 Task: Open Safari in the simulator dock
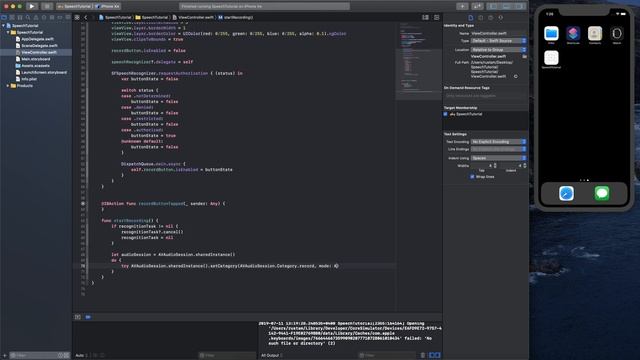click(x=566, y=193)
